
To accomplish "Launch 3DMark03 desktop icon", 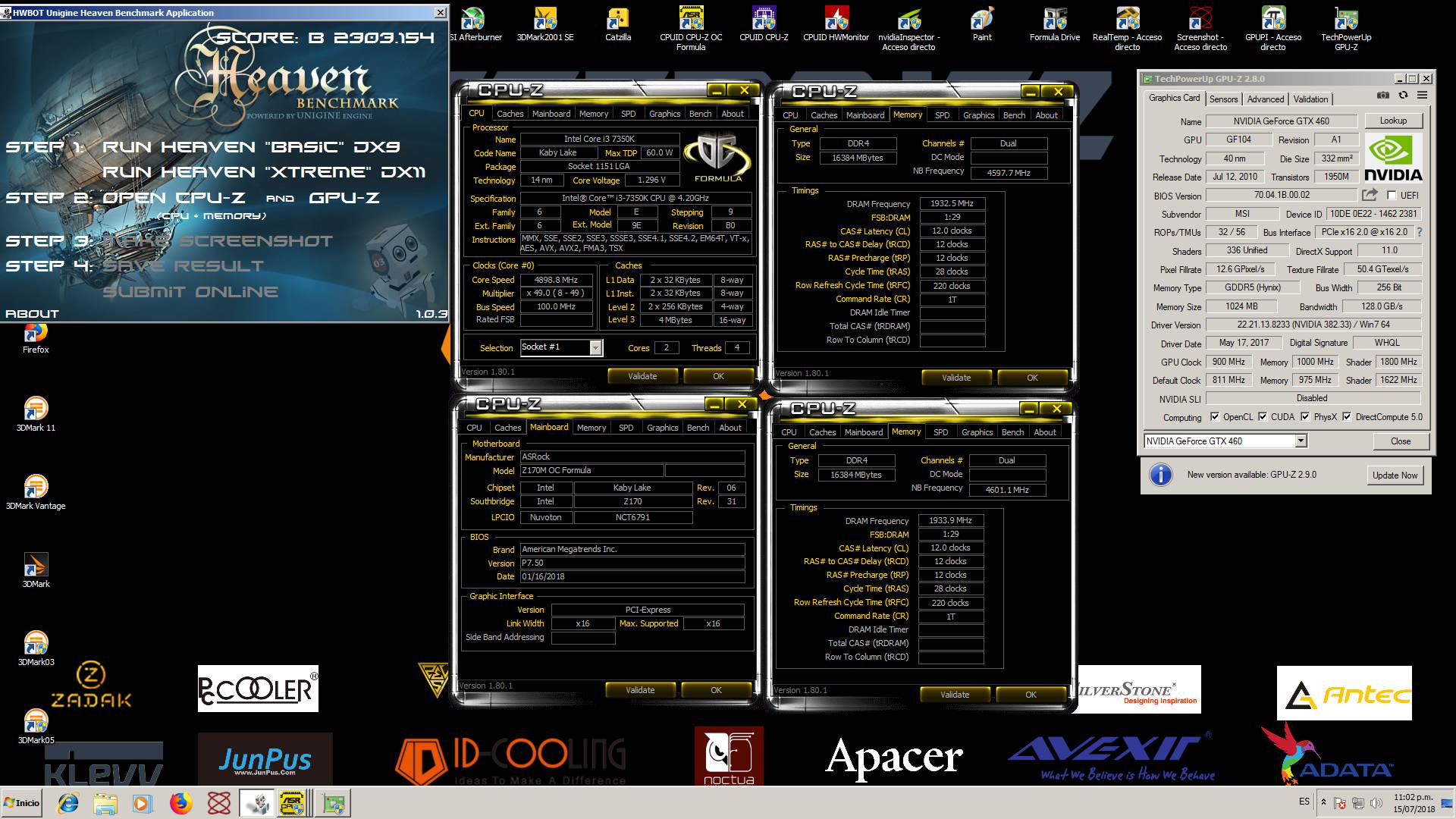I will (x=36, y=648).
